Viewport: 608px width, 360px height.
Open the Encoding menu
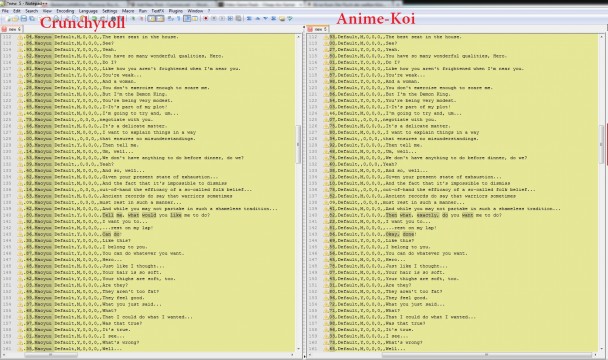65,11
